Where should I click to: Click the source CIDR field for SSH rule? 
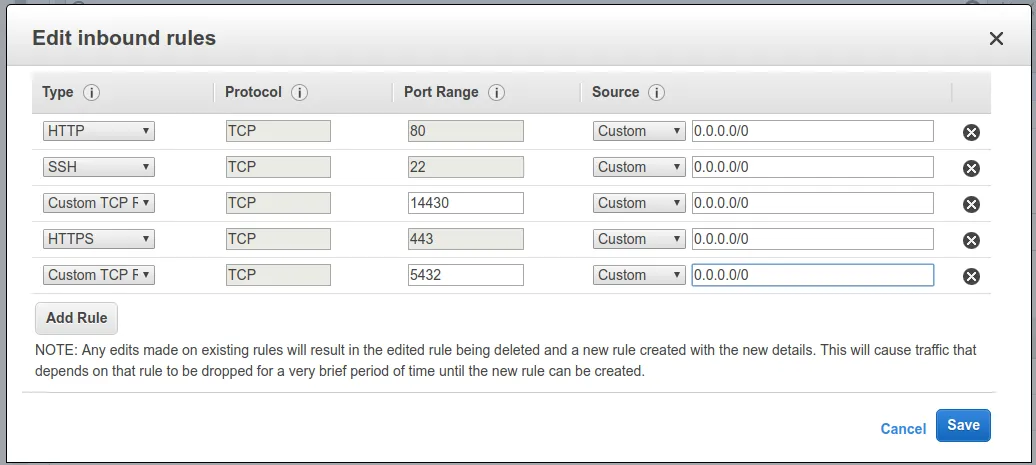(812, 167)
